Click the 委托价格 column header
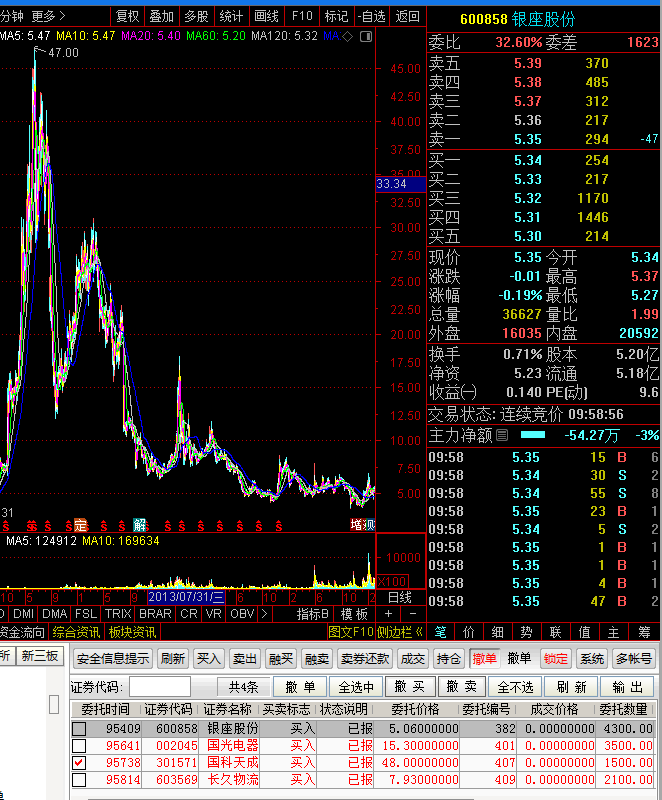 click(x=415, y=710)
